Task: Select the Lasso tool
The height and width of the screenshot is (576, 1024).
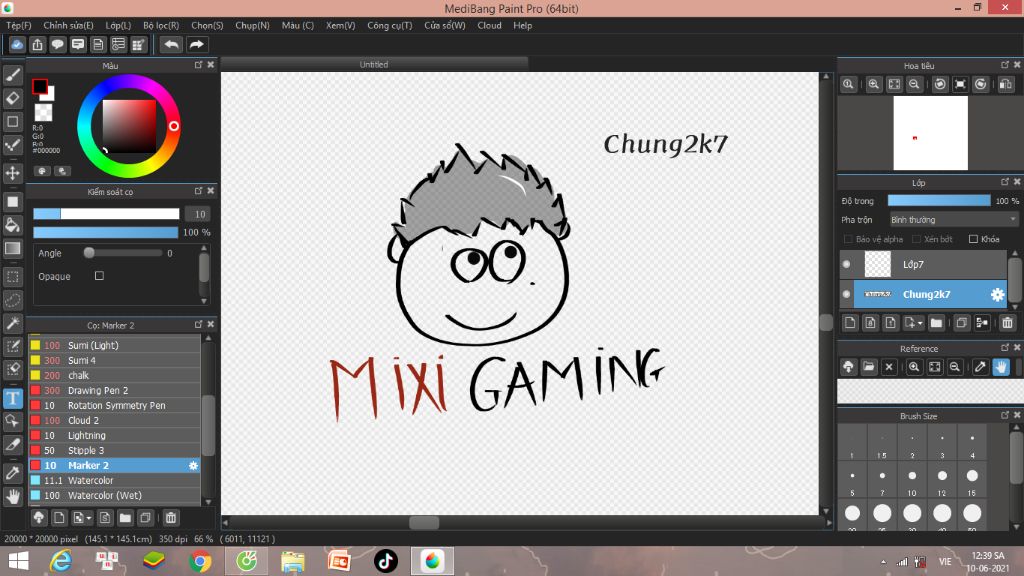Action: pos(12,300)
